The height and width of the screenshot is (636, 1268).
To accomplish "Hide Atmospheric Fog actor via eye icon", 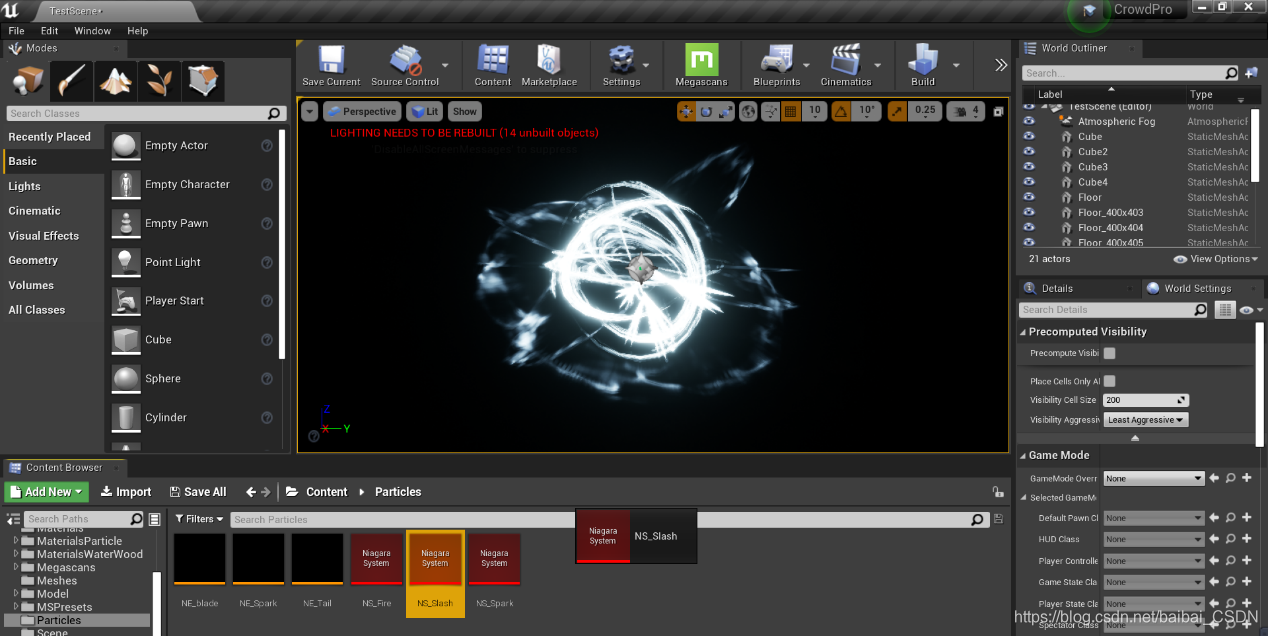I will [1028, 121].
